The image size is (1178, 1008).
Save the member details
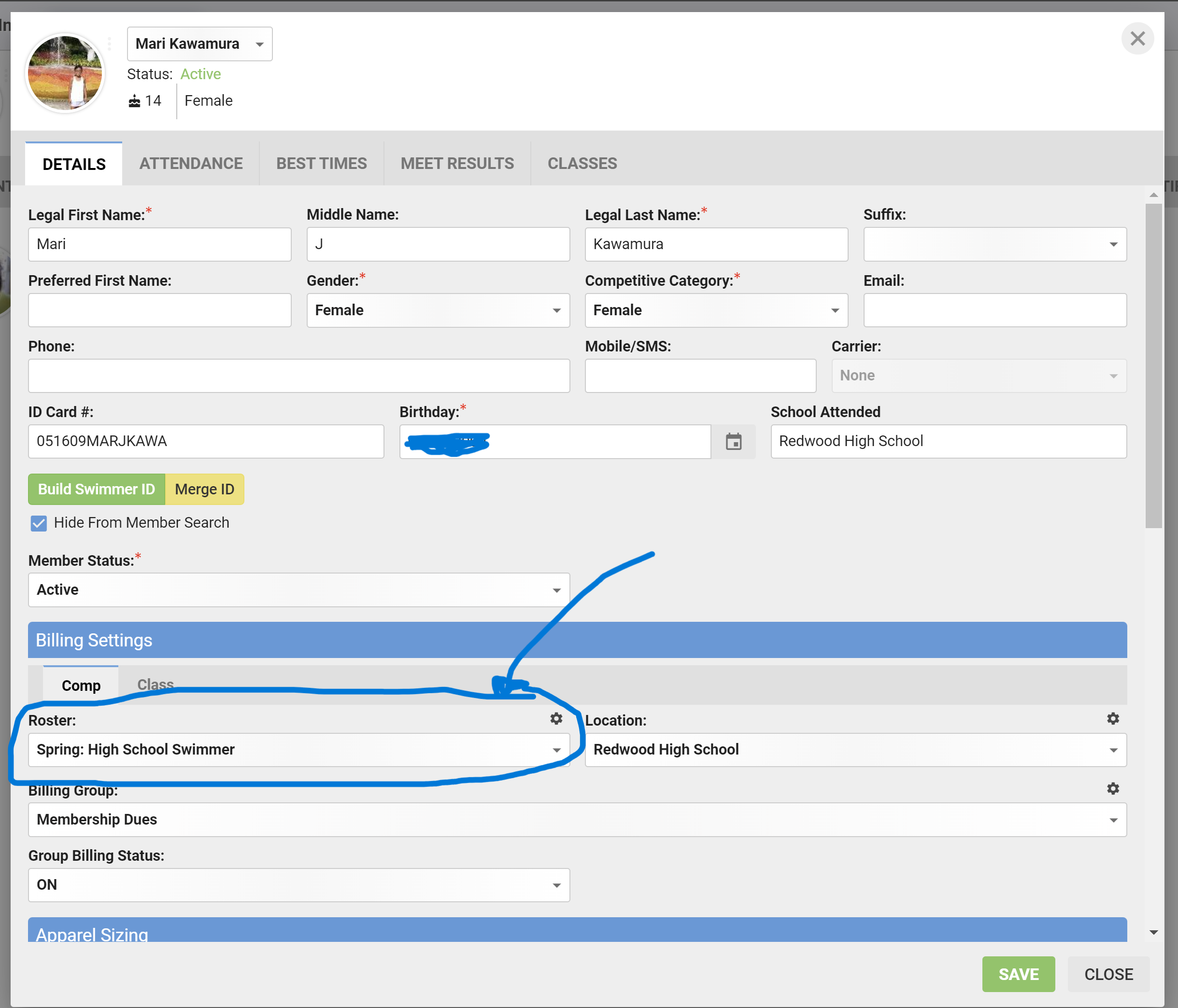point(1018,974)
